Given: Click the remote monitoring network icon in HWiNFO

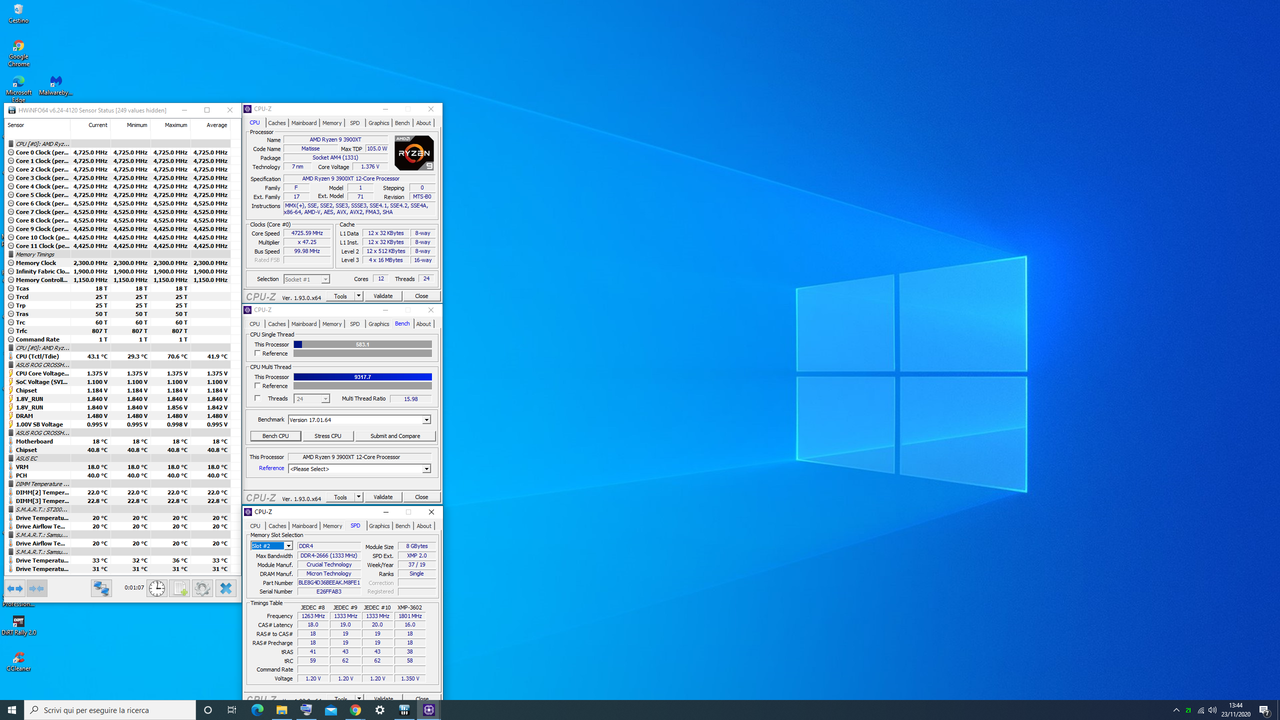Looking at the screenshot, I should click(100, 589).
